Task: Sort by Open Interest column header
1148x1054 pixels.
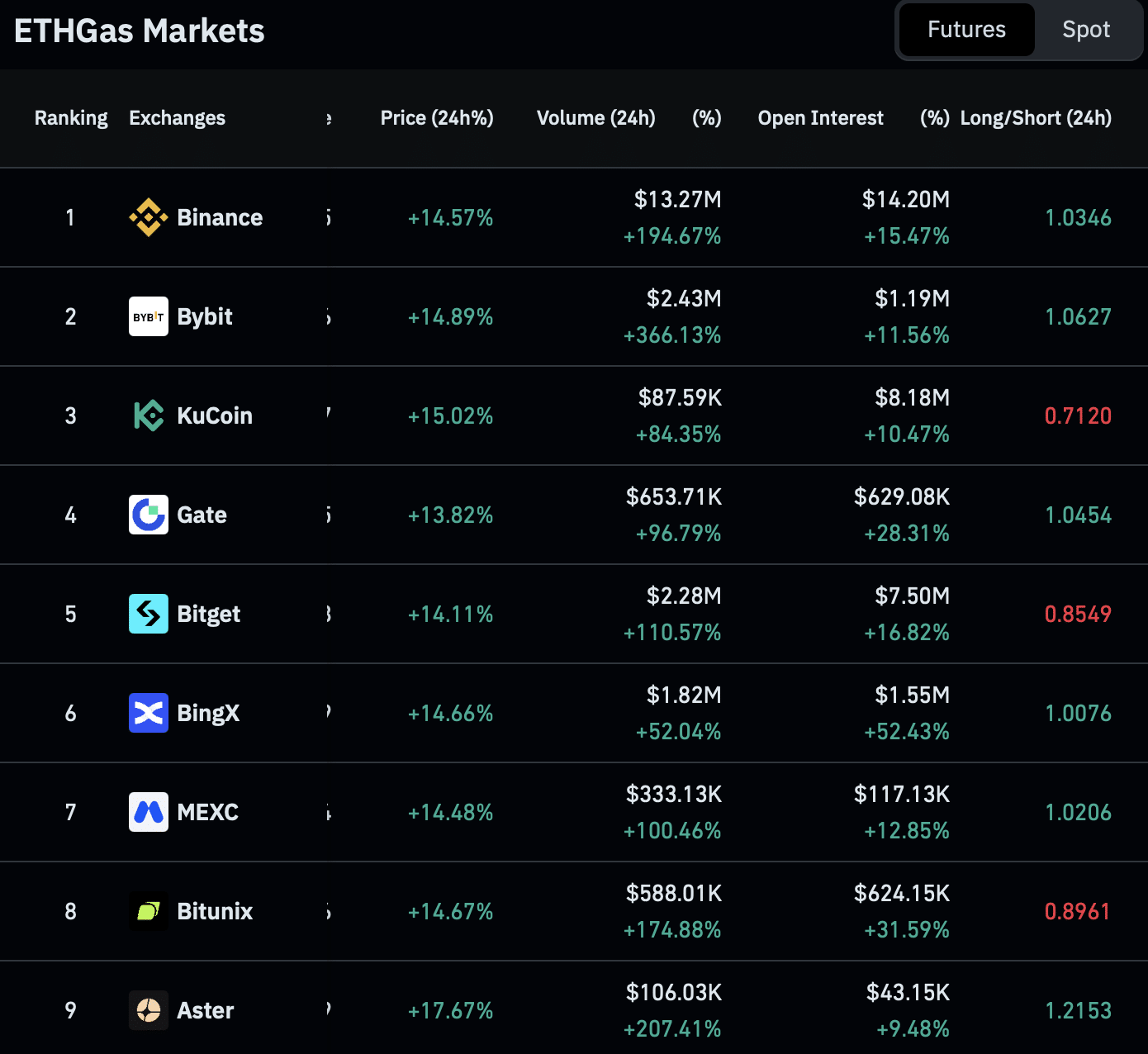Action: point(821,118)
